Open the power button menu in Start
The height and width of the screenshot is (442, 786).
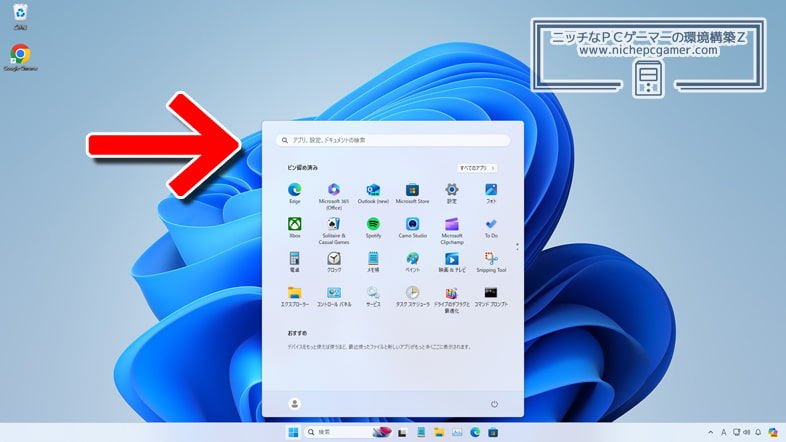494,404
